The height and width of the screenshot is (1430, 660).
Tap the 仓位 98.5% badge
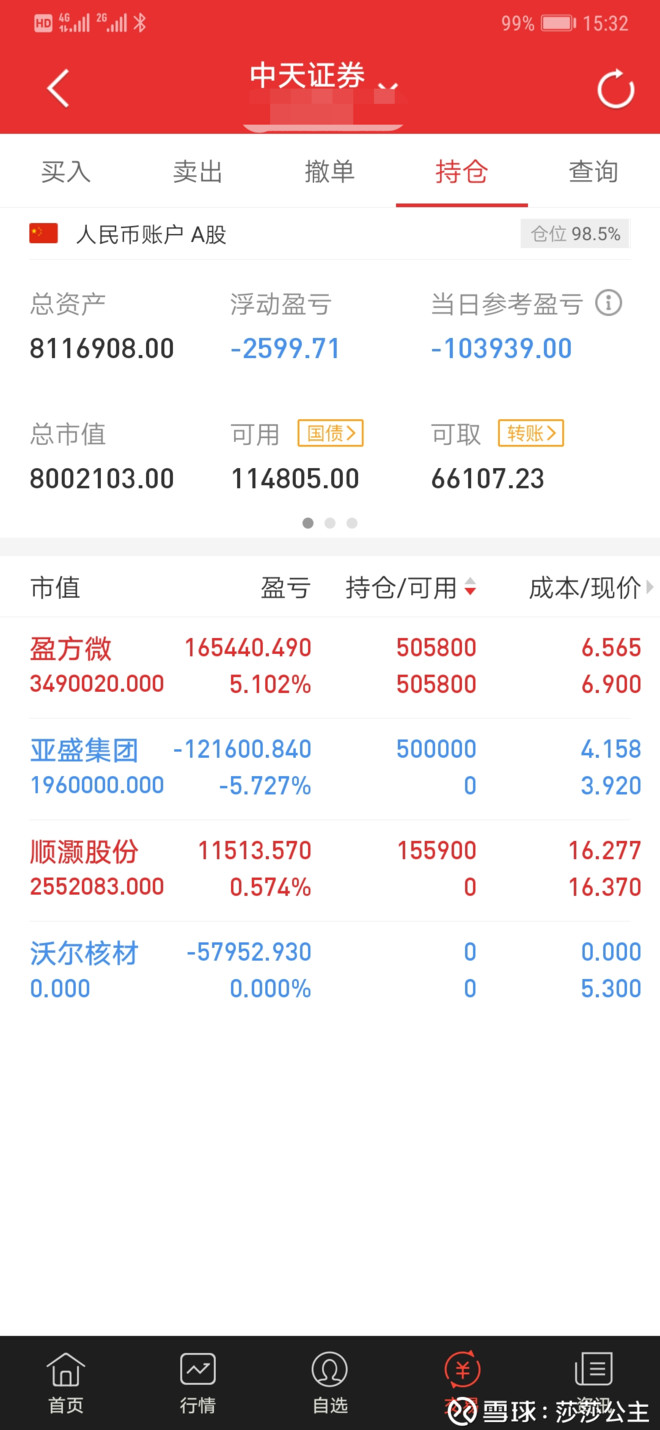(x=576, y=234)
